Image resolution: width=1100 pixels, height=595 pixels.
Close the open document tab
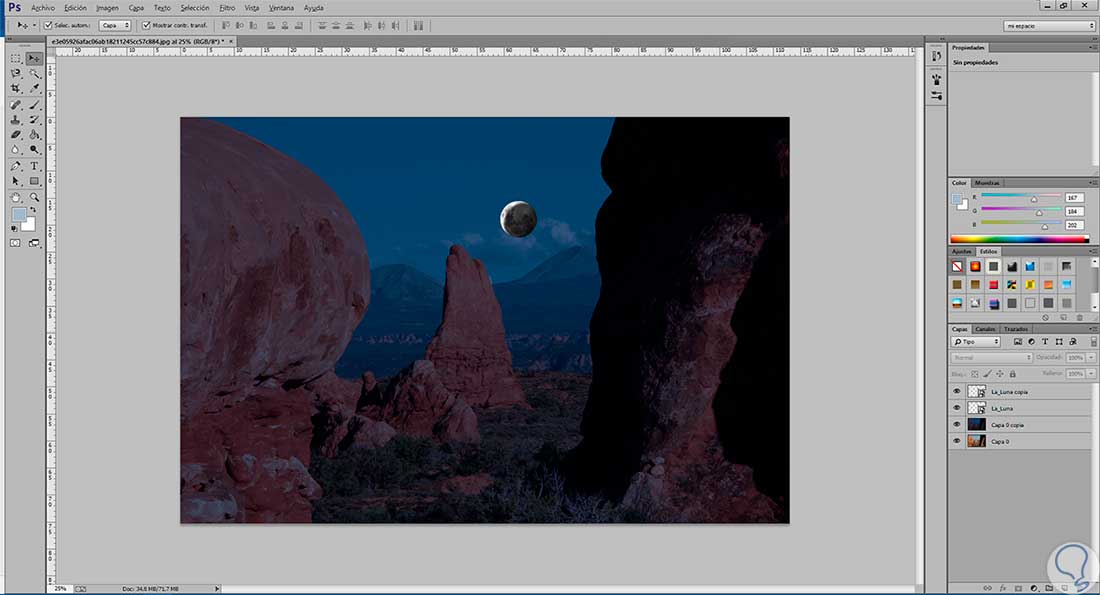pos(232,41)
